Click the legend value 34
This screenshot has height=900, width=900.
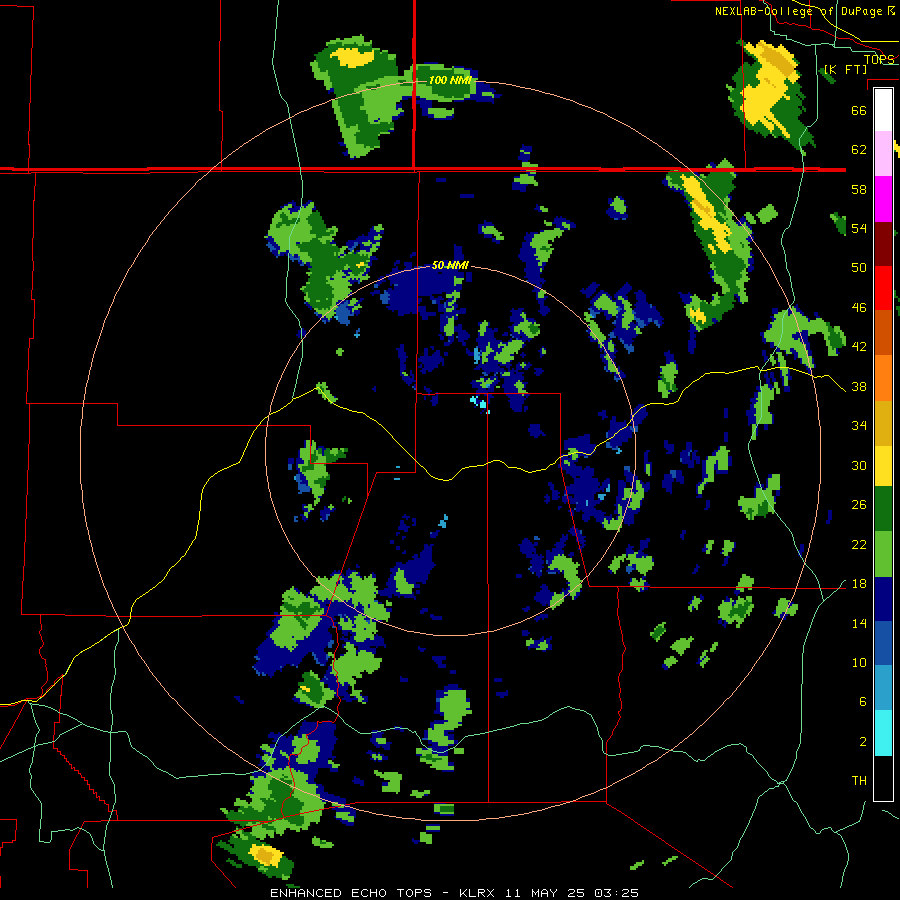(859, 426)
